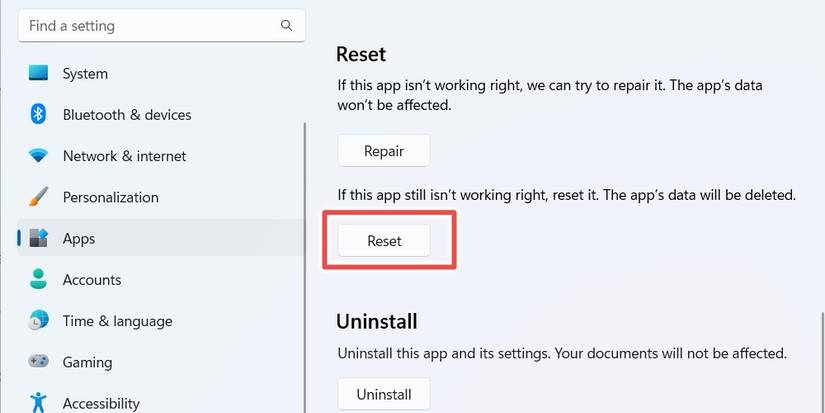Click the Time & language globe-clock icon
The height and width of the screenshot is (413, 825).
coord(39,321)
